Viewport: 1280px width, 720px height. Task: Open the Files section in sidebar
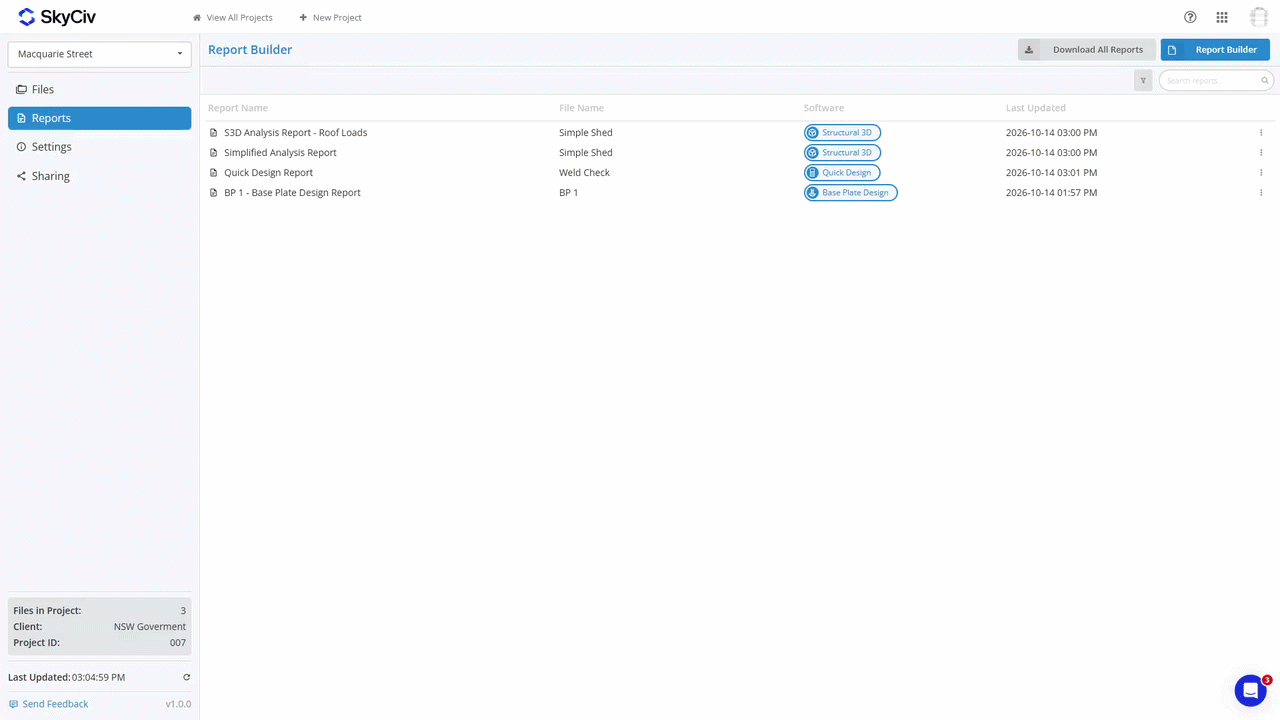point(99,89)
